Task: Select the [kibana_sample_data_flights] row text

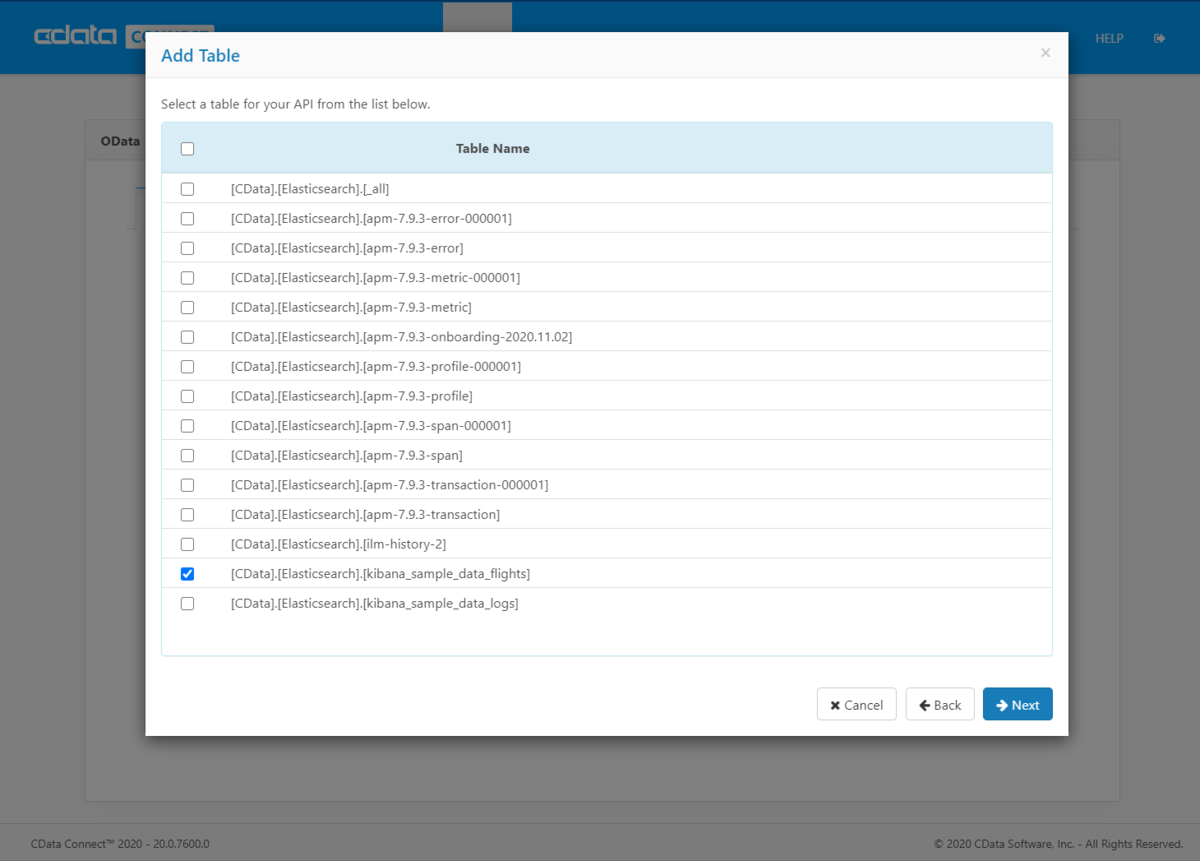Action: click(380, 574)
